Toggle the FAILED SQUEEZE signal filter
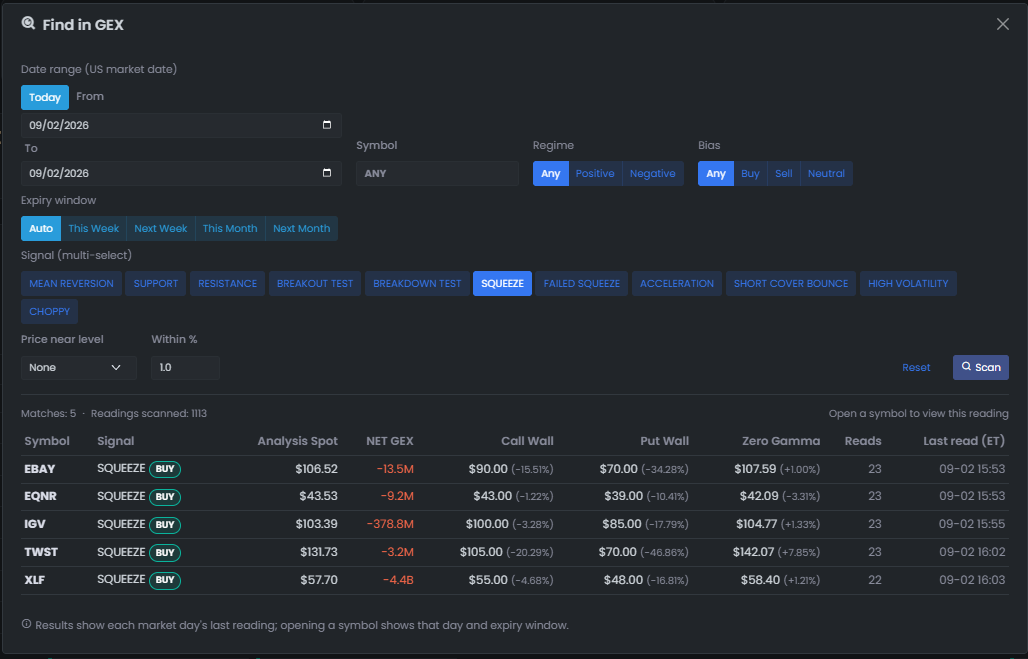Viewport: 1028px width, 659px height. (x=582, y=283)
